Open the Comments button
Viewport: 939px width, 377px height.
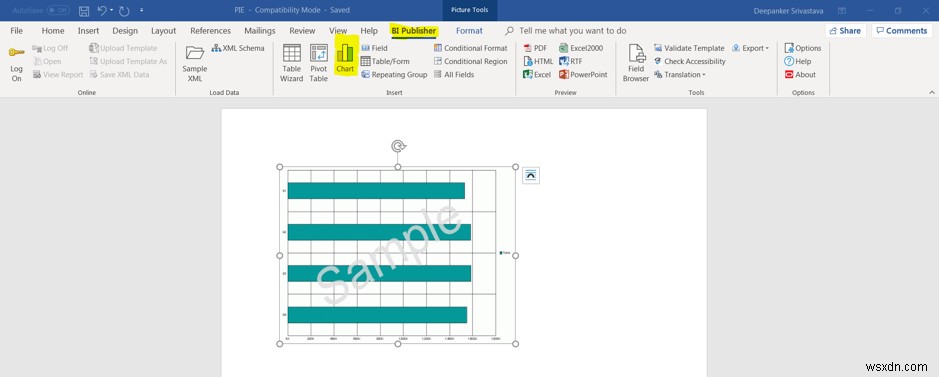point(902,31)
